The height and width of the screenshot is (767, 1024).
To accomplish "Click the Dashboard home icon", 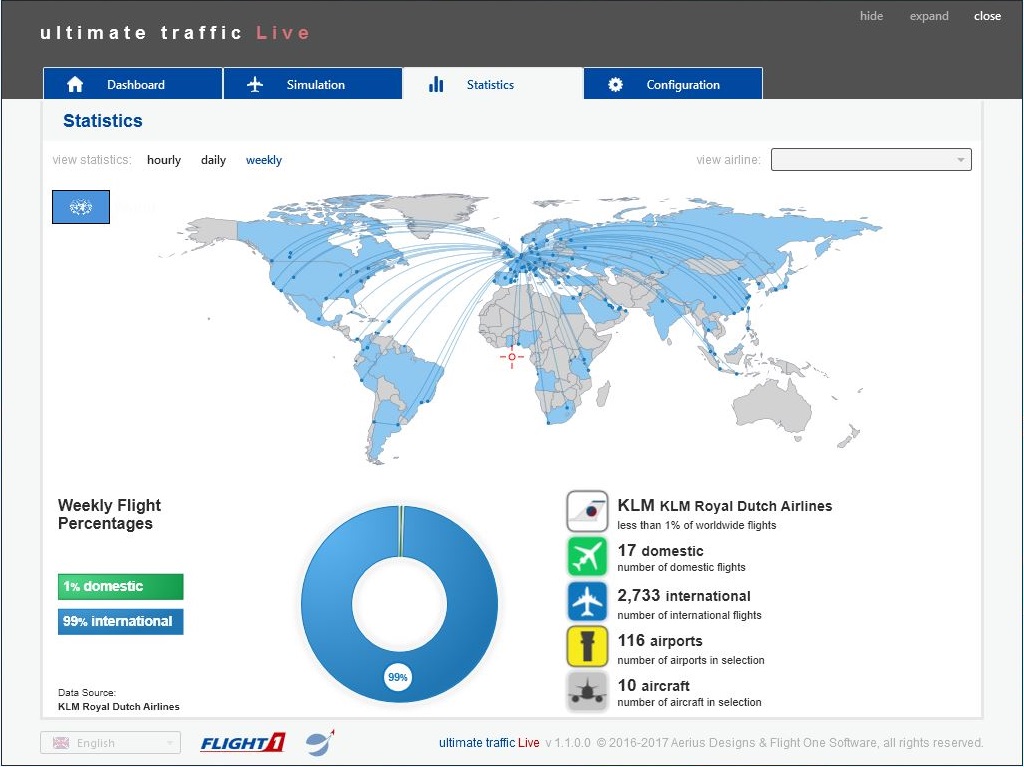I will tap(75, 84).
